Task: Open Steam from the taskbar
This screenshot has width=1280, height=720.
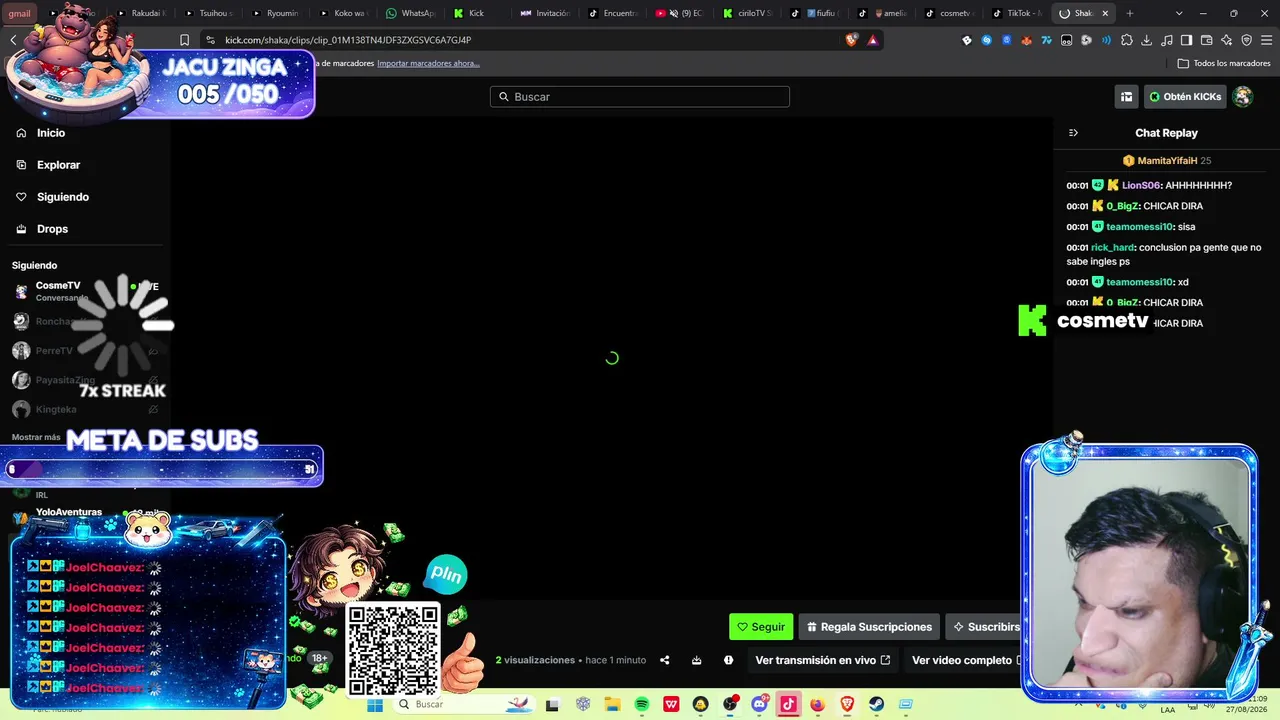Action: pos(877,704)
